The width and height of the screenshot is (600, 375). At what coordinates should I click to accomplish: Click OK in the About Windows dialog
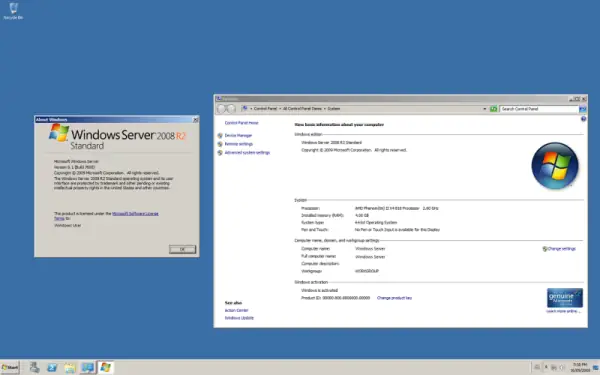pos(183,249)
